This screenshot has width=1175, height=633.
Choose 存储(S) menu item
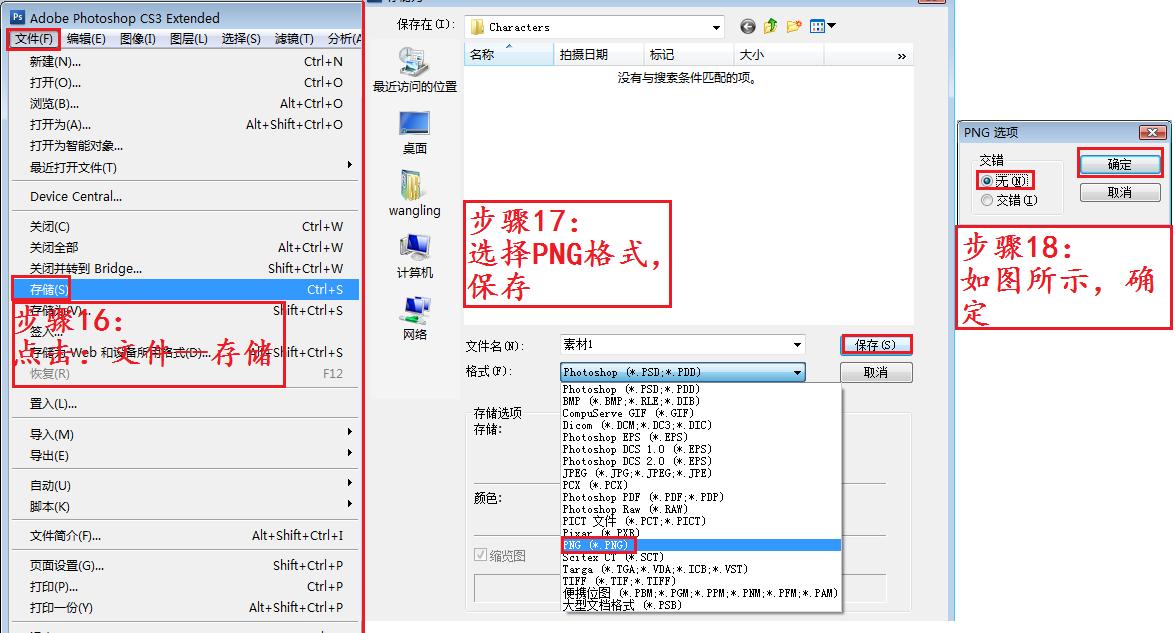[x=186, y=289]
